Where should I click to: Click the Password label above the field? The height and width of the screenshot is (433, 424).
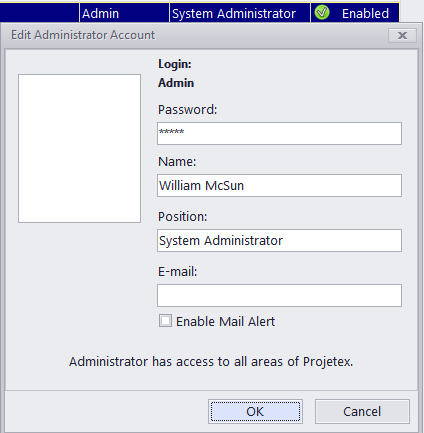pyautogui.click(x=187, y=110)
